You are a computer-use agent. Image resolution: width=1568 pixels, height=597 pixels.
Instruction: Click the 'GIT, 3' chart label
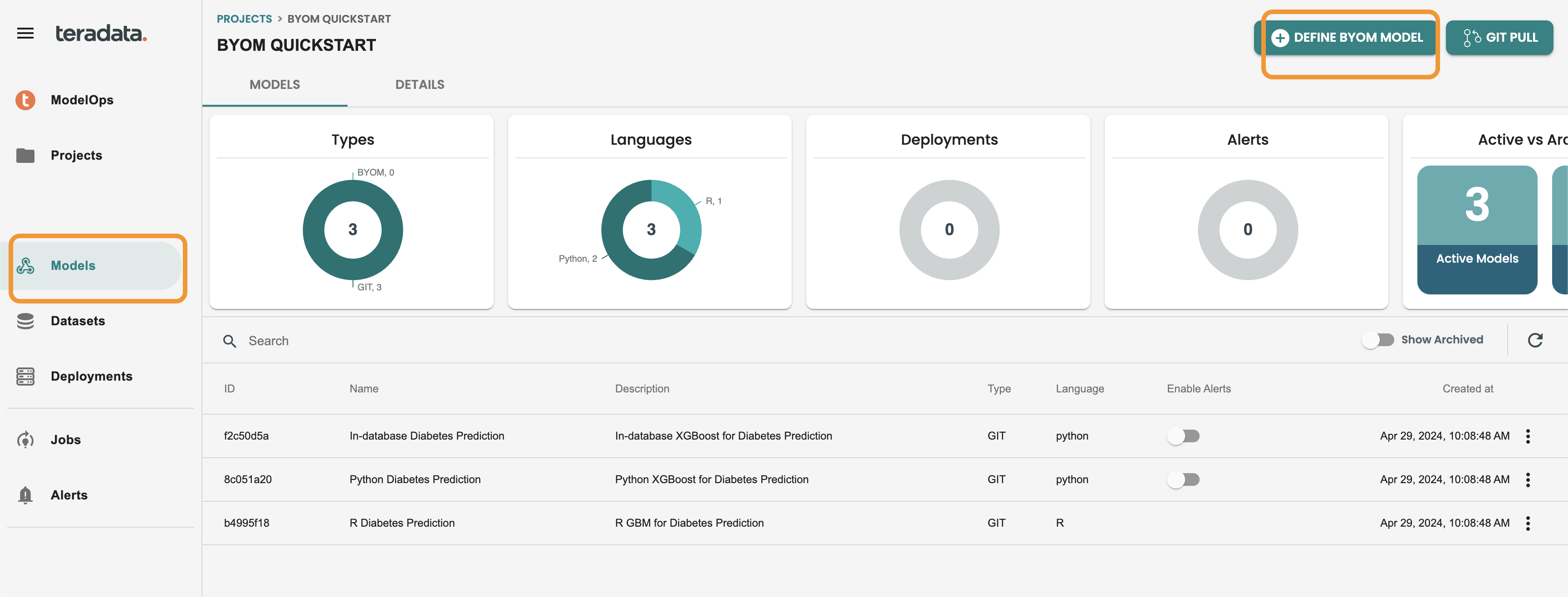click(x=369, y=287)
